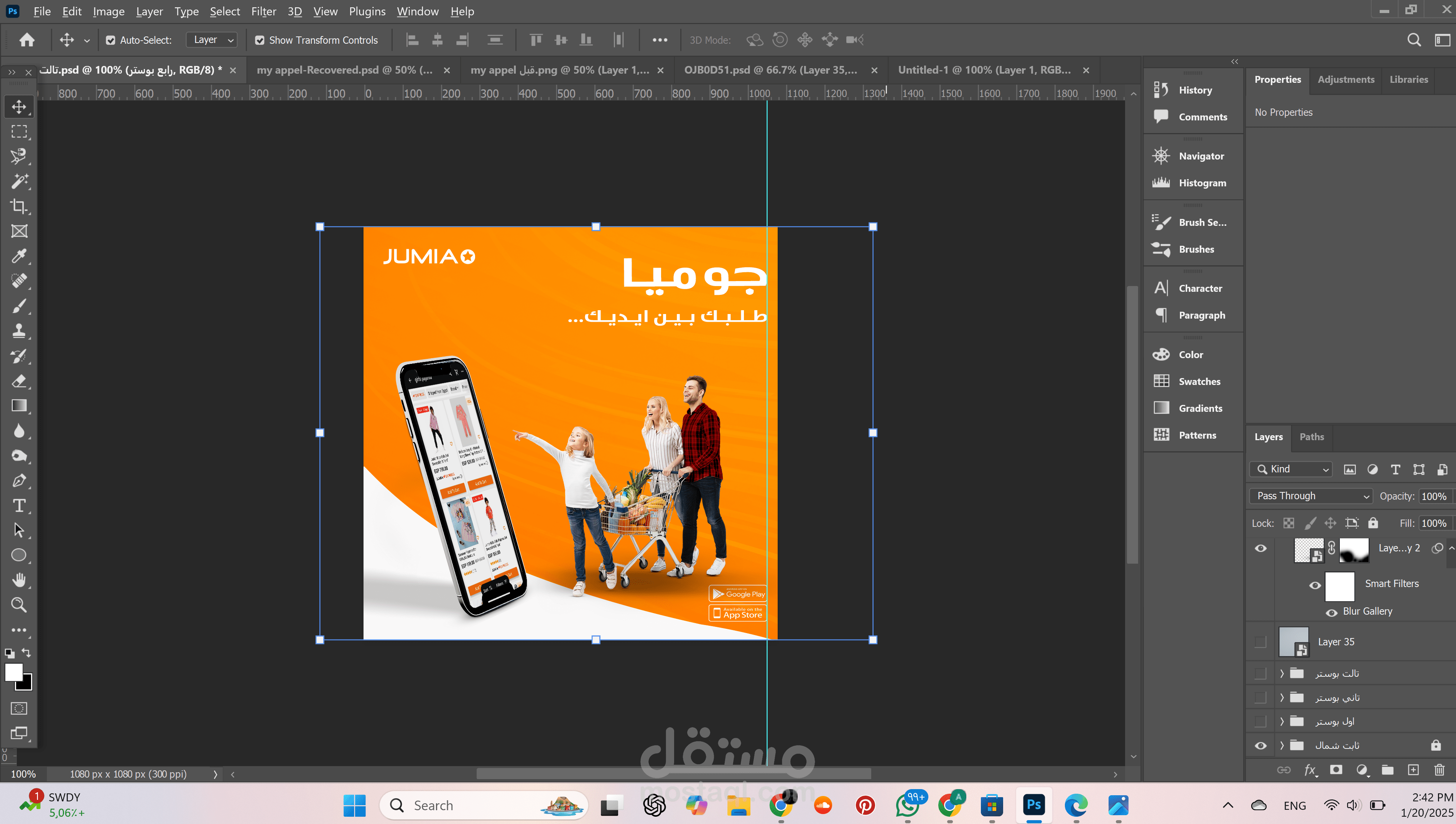Switch to the Paths tab
This screenshot has height=824, width=1456.
[1312, 437]
